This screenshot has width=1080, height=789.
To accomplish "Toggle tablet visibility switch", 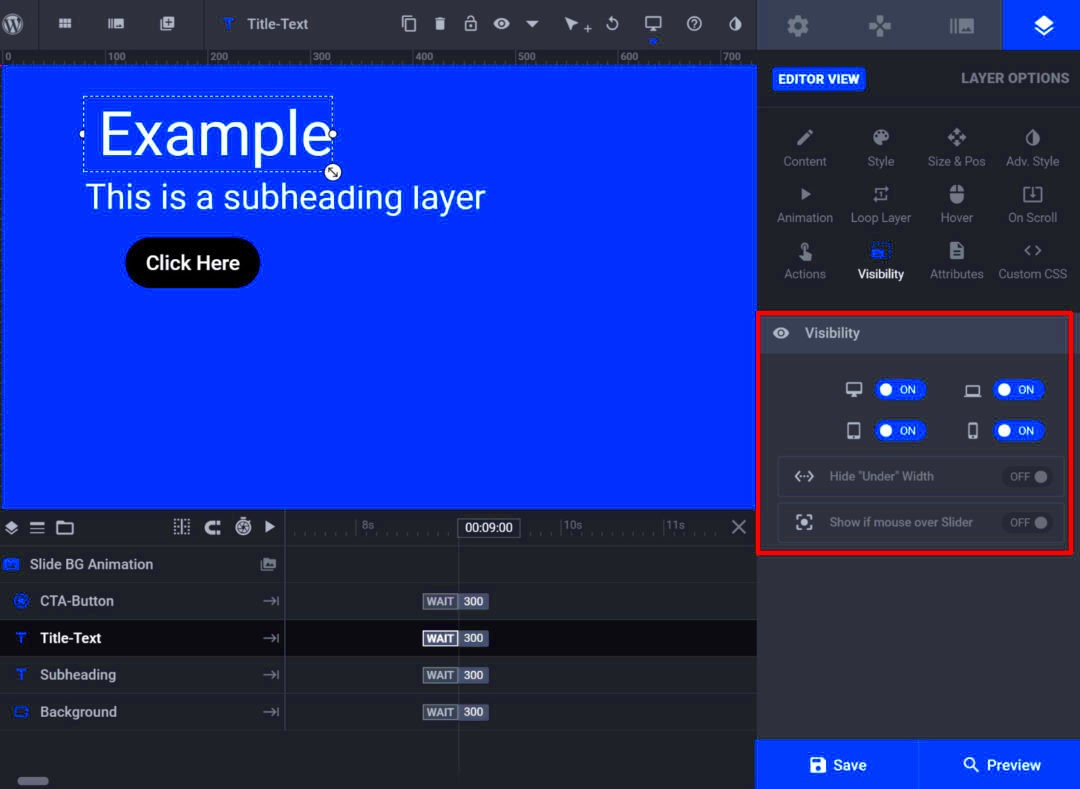I will [x=900, y=431].
